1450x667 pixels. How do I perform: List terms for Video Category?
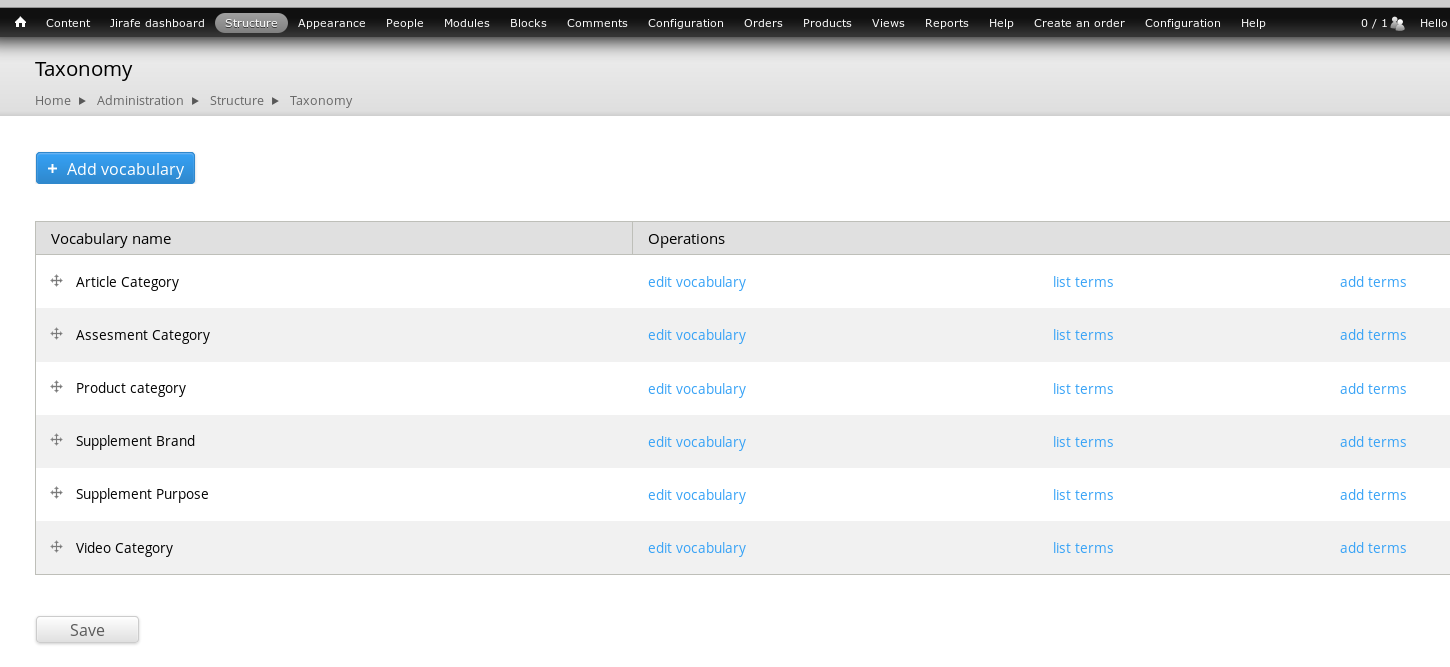[x=1083, y=548]
